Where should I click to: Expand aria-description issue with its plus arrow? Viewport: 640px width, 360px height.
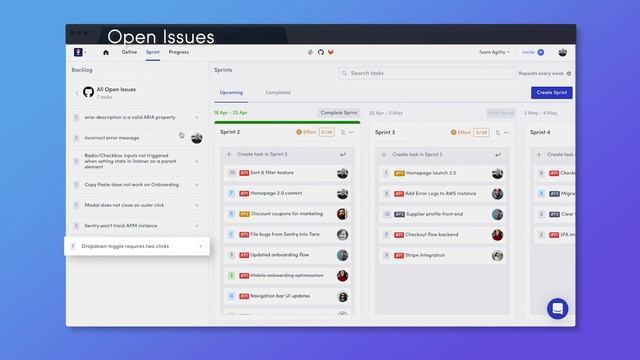[197, 118]
